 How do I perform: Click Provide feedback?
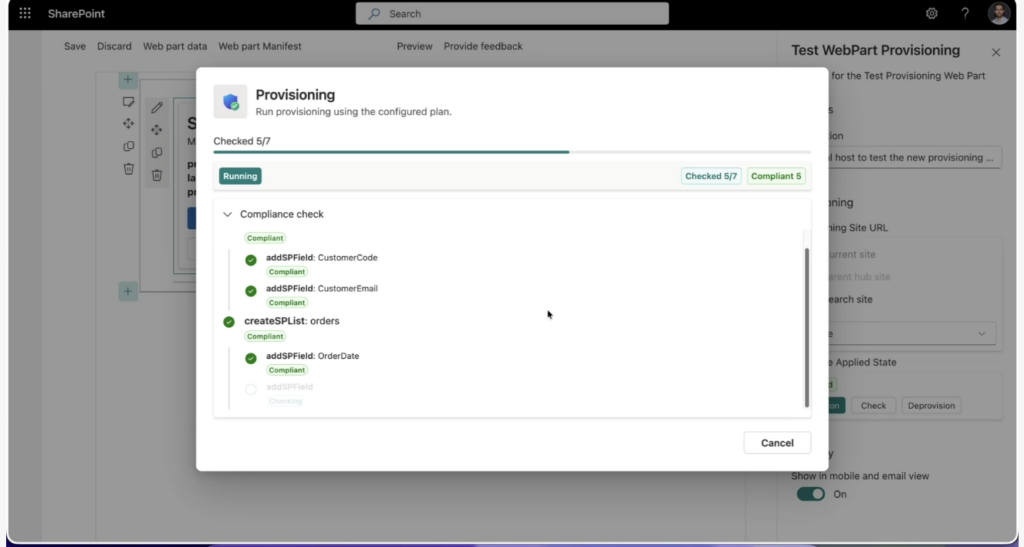(483, 46)
